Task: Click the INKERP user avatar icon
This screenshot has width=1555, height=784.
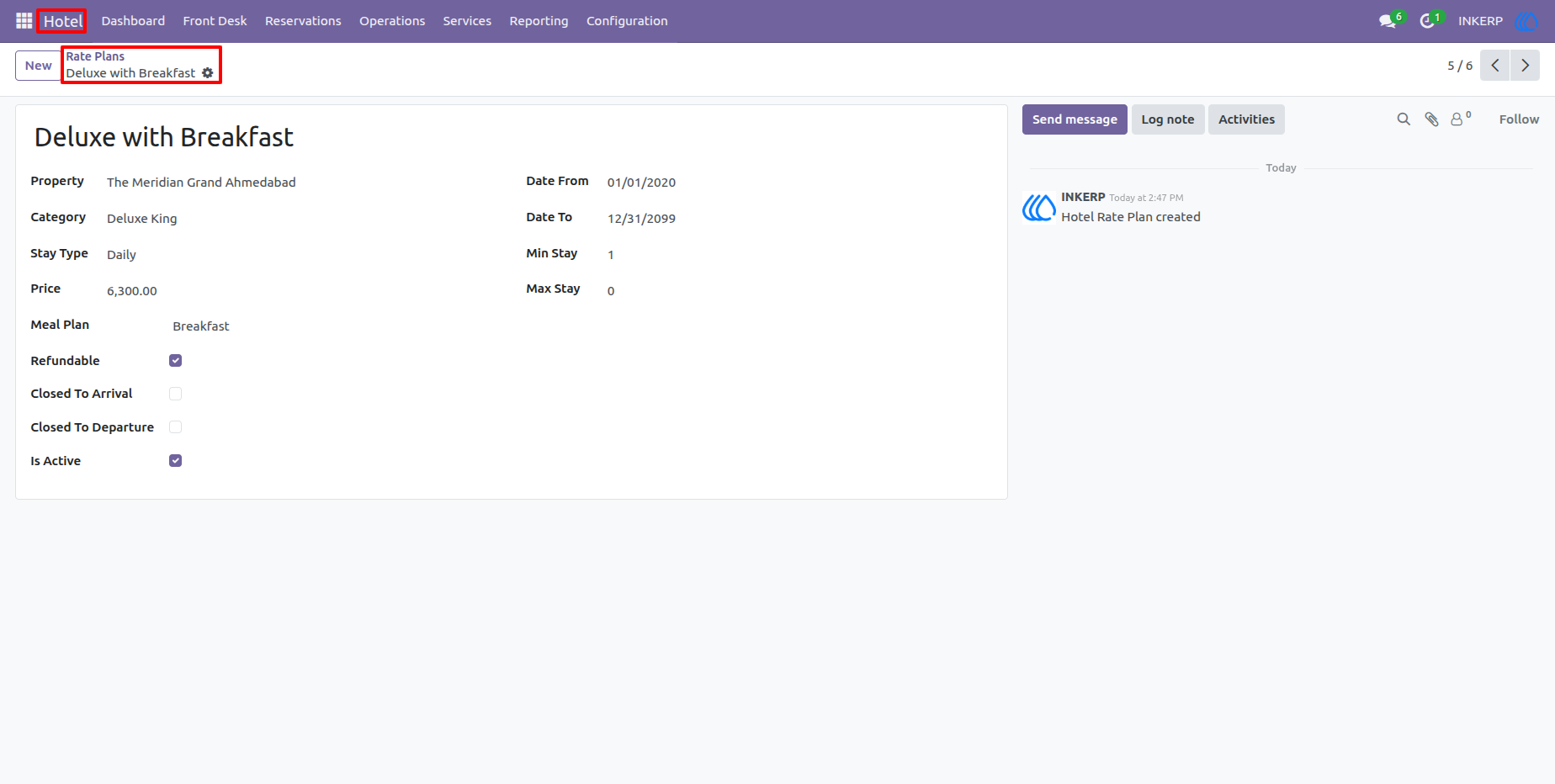Action: (1526, 21)
